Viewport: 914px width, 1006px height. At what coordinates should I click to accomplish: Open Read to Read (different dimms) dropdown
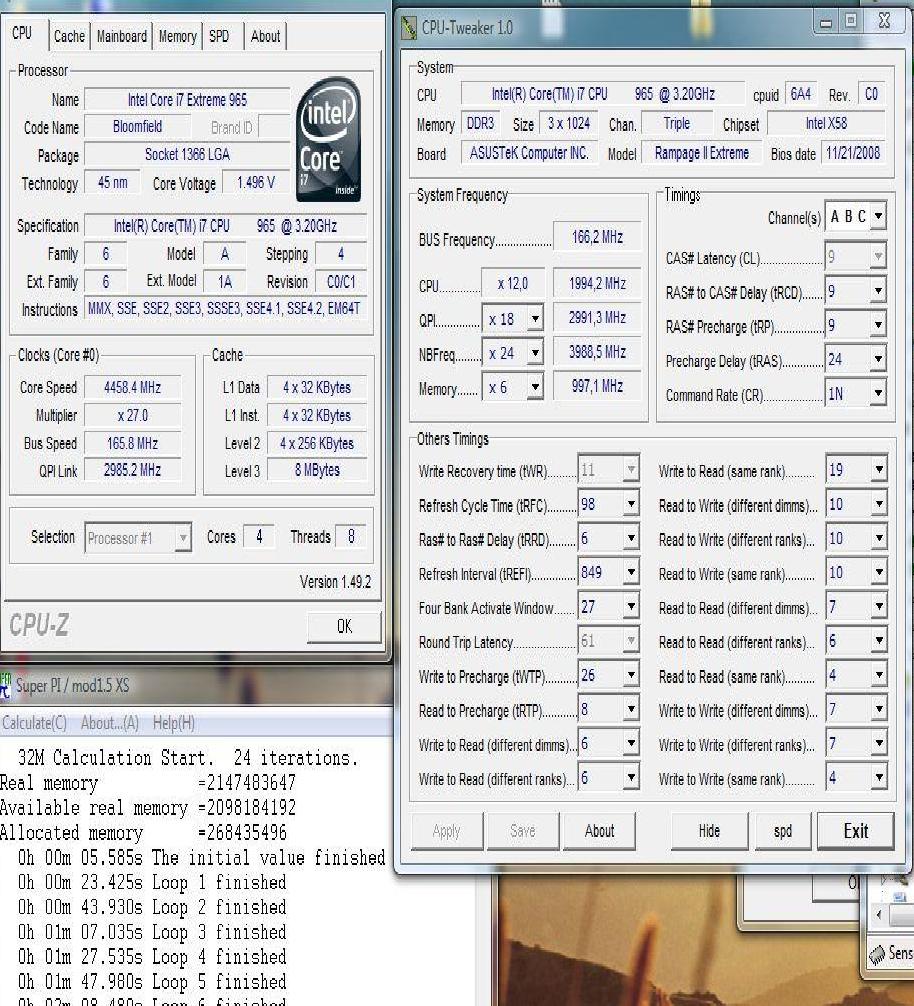coord(879,607)
